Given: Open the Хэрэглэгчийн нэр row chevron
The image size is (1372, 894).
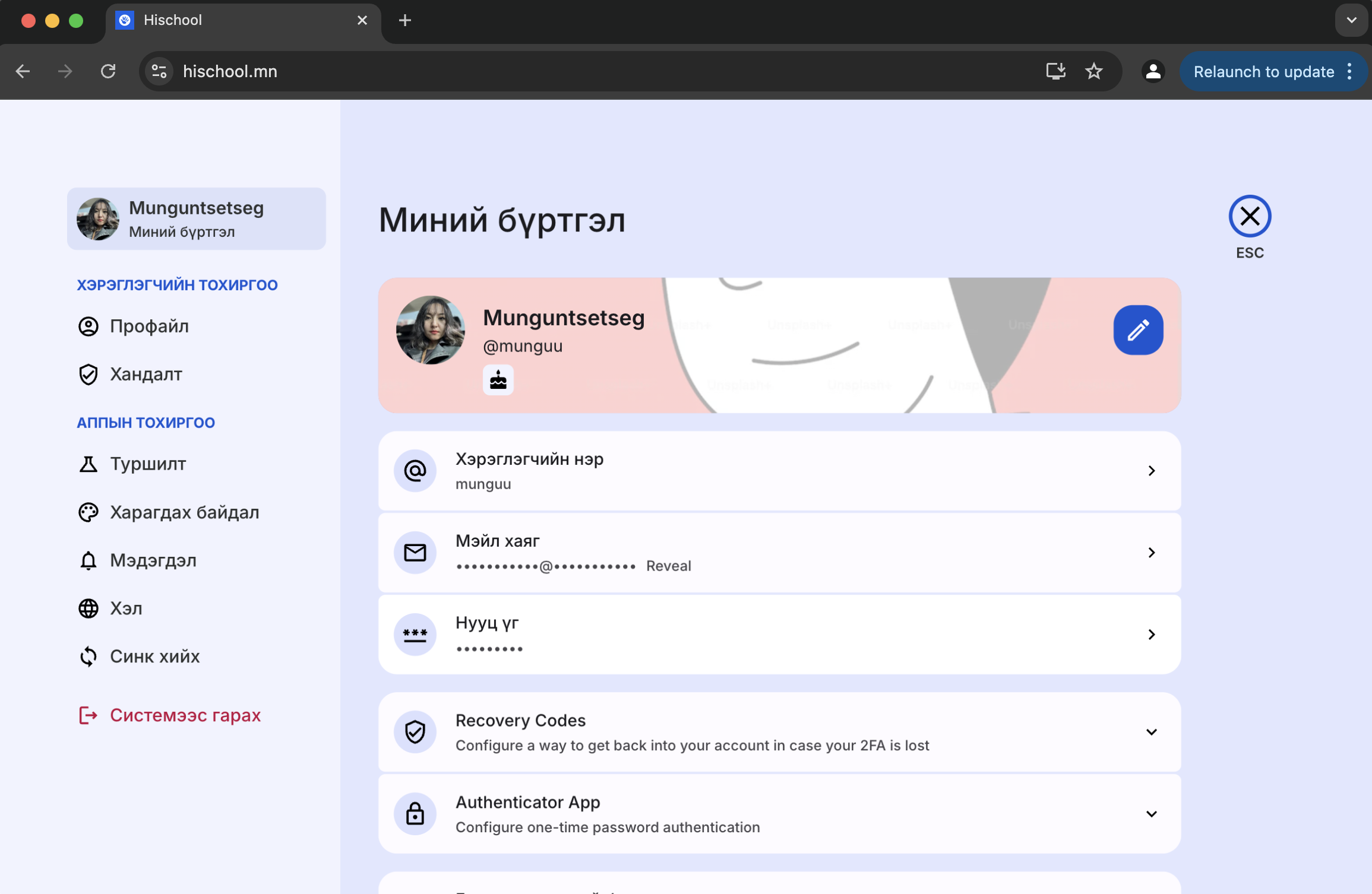Looking at the screenshot, I should click(x=1151, y=471).
